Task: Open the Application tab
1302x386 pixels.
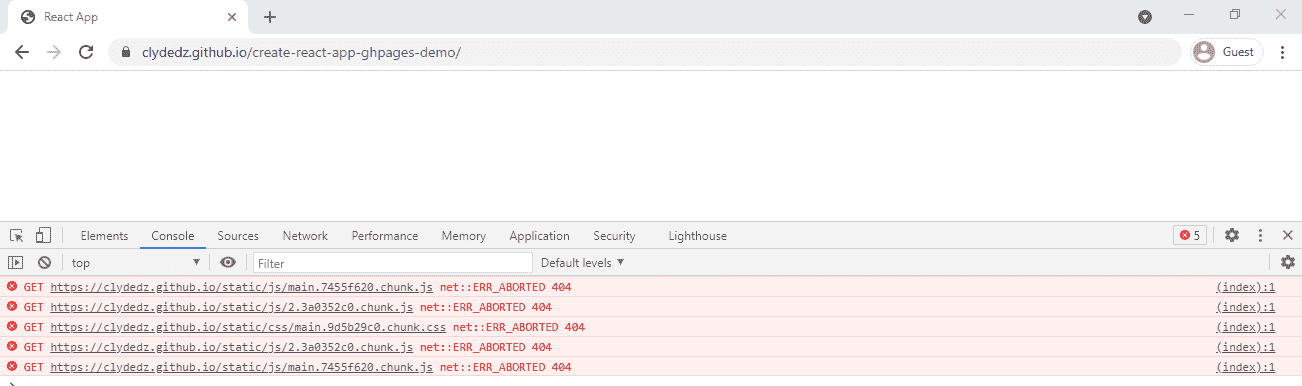Action: [539, 236]
